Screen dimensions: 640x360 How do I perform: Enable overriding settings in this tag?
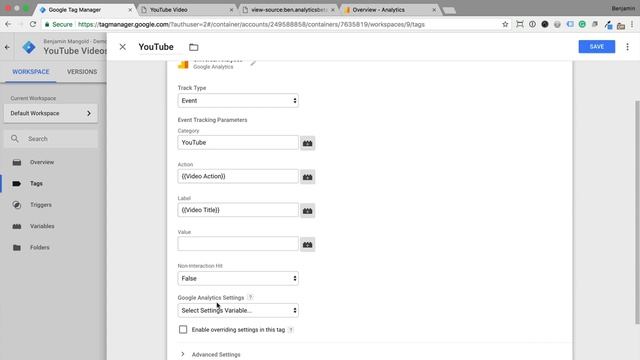click(x=183, y=329)
